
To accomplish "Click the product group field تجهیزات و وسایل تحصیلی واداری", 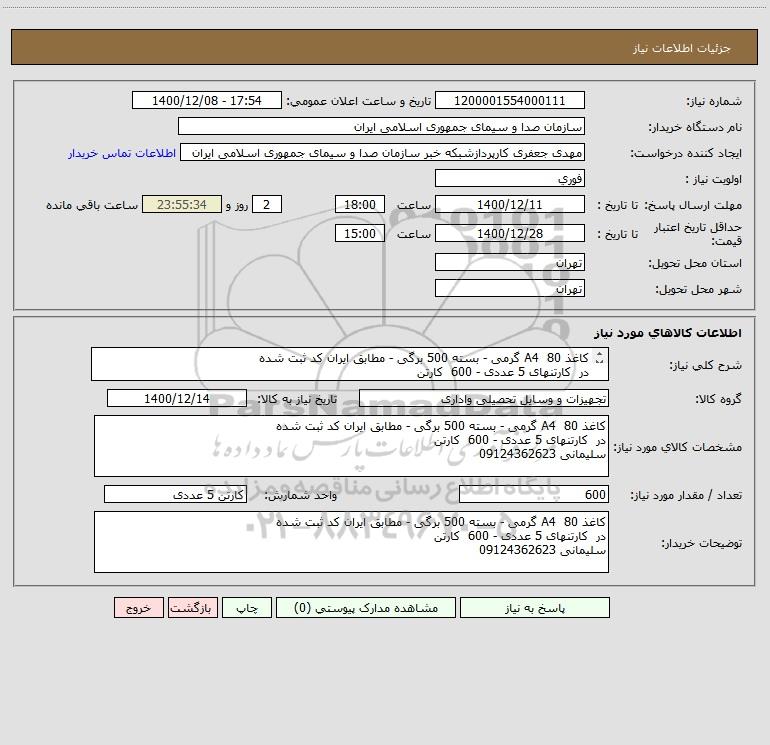I will (x=484, y=398).
